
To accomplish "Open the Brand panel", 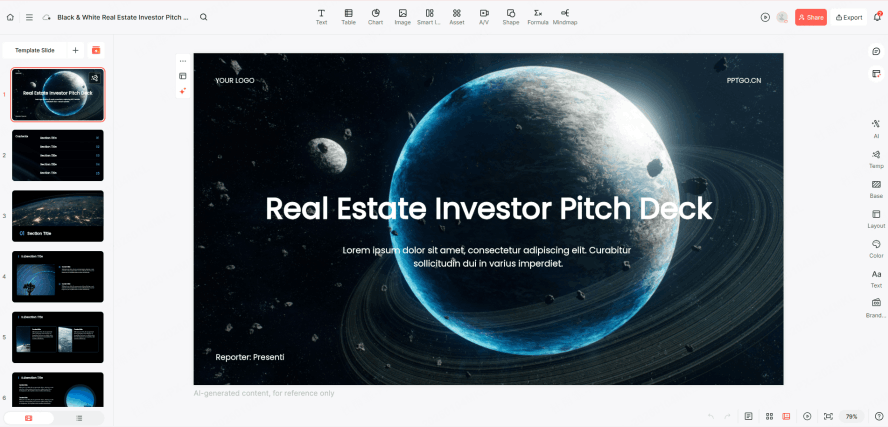I will click(876, 309).
